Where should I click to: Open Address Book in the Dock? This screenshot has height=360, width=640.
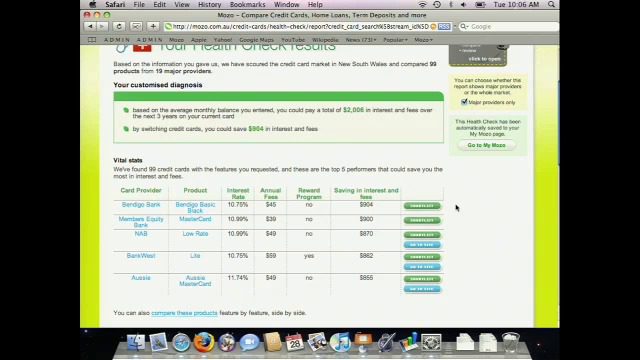click(x=272, y=342)
